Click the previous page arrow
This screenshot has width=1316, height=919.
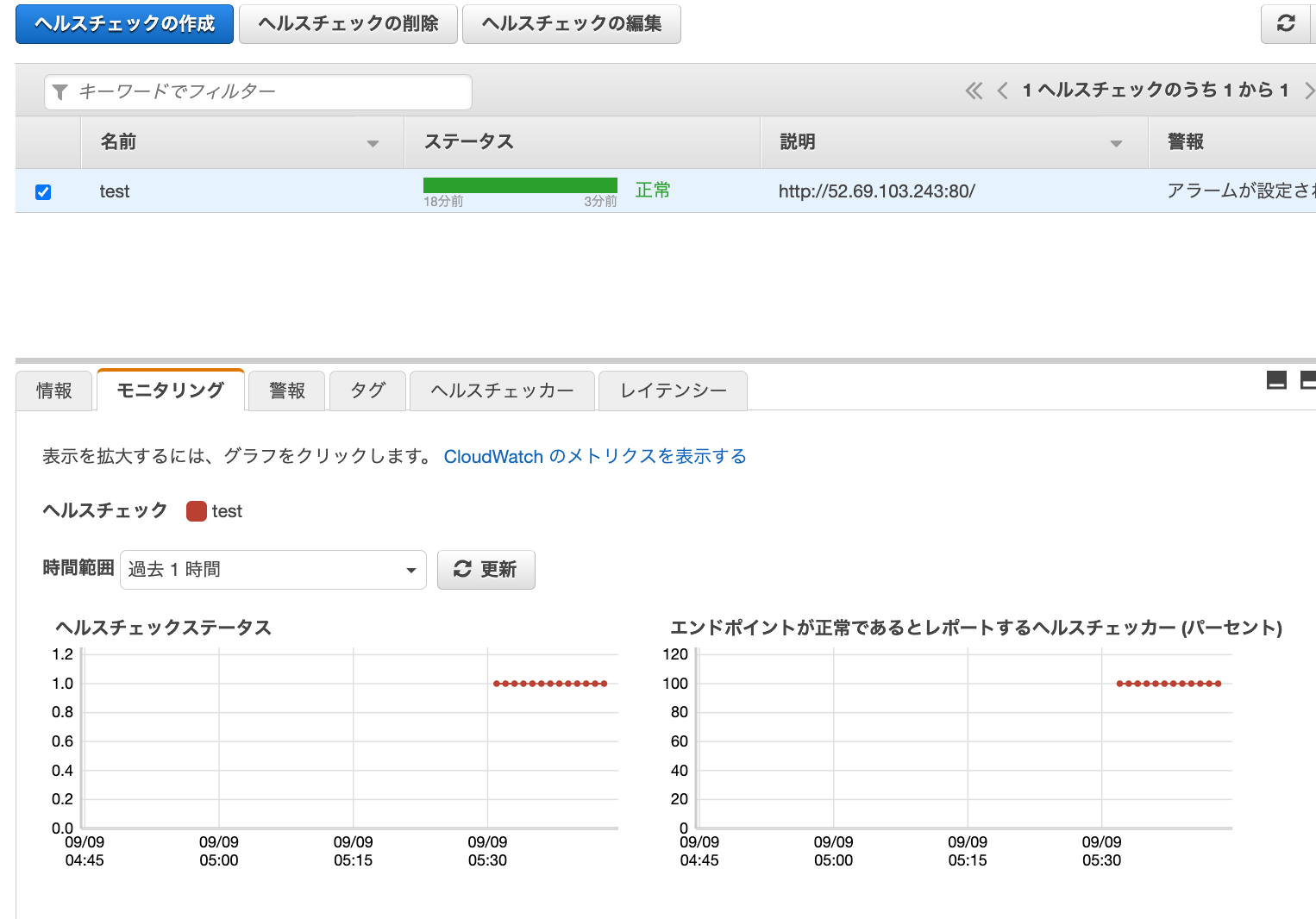(1001, 90)
